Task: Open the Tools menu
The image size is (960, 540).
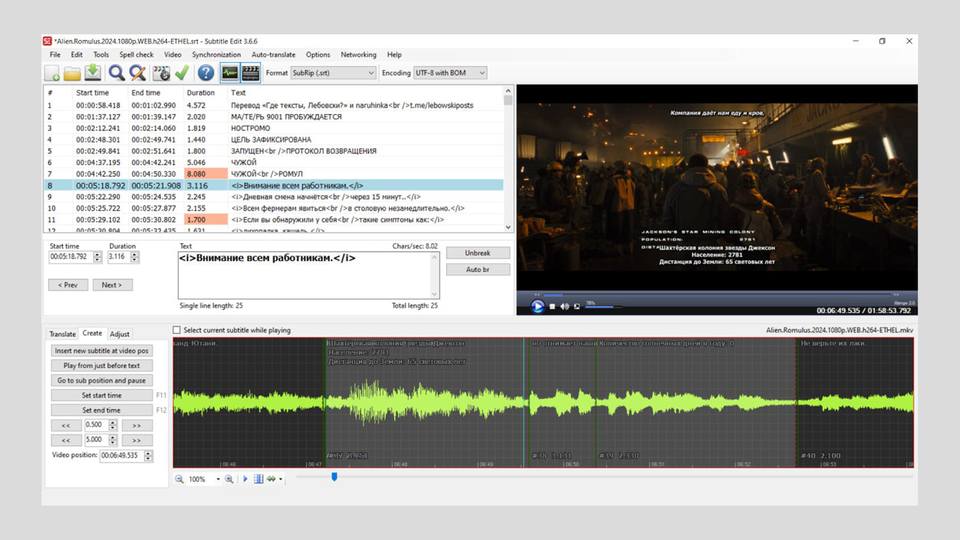Action: click(101, 54)
